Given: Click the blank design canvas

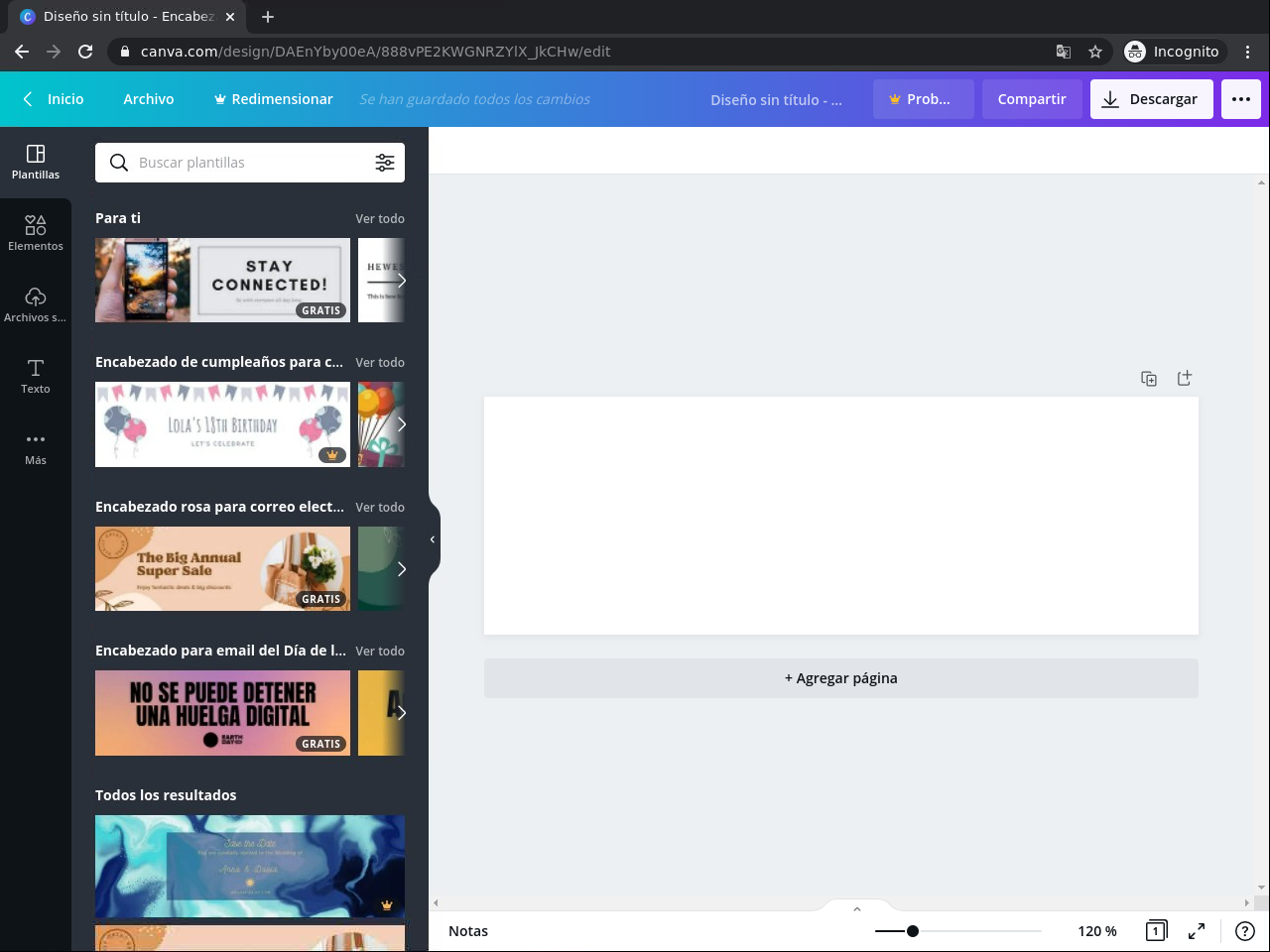Looking at the screenshot, I should (x=841, y=516).
